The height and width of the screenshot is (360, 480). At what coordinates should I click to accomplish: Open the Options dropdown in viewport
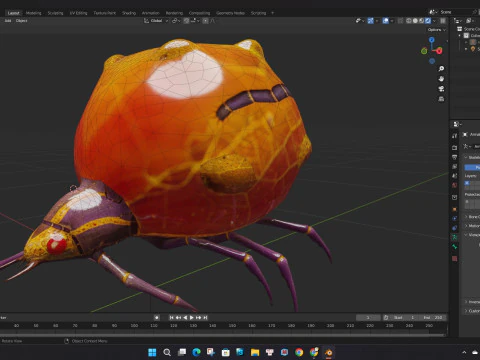[436, 30]
